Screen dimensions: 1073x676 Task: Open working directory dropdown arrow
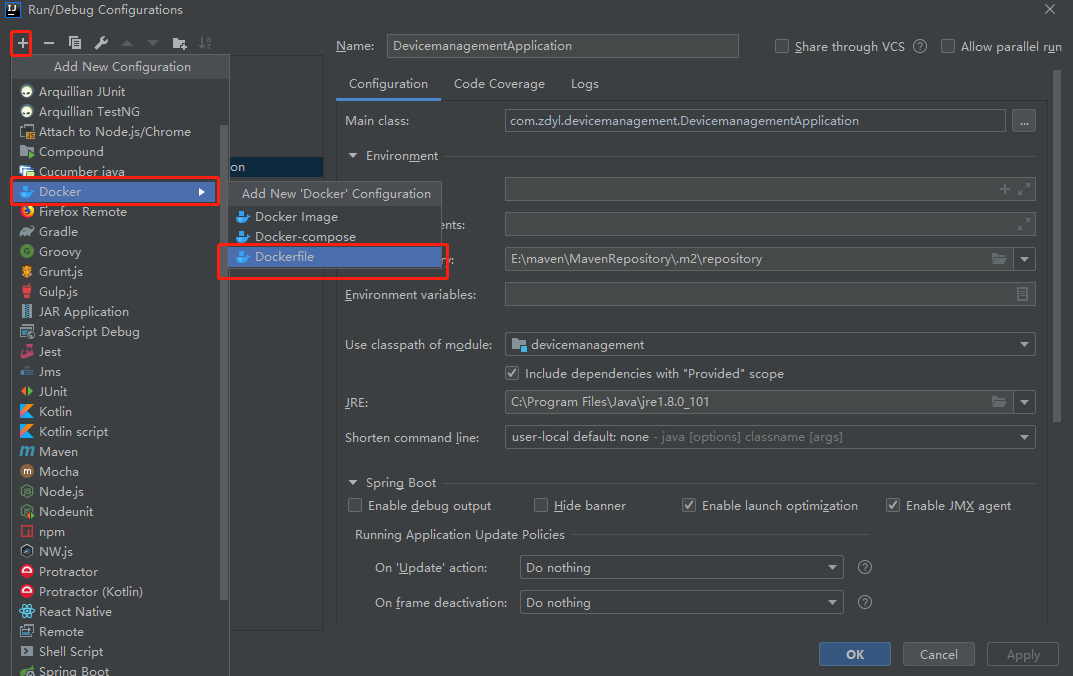click(x=1024, y=259)
